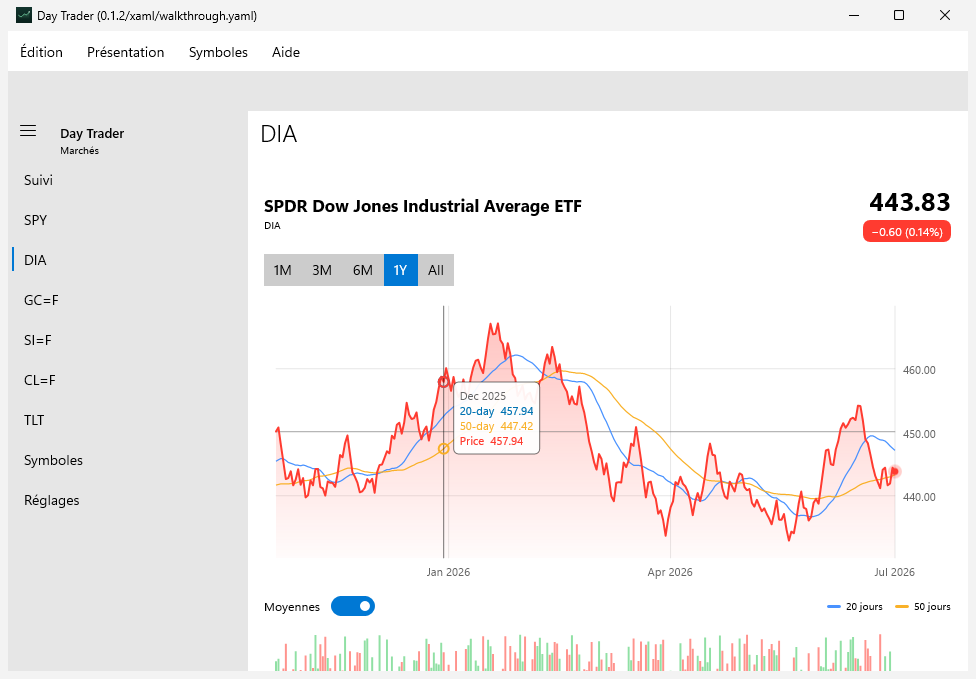Select SPY in the sidebar
This screenshot has height=679, width=976.
pyautogui.click(x=128, y=220)
